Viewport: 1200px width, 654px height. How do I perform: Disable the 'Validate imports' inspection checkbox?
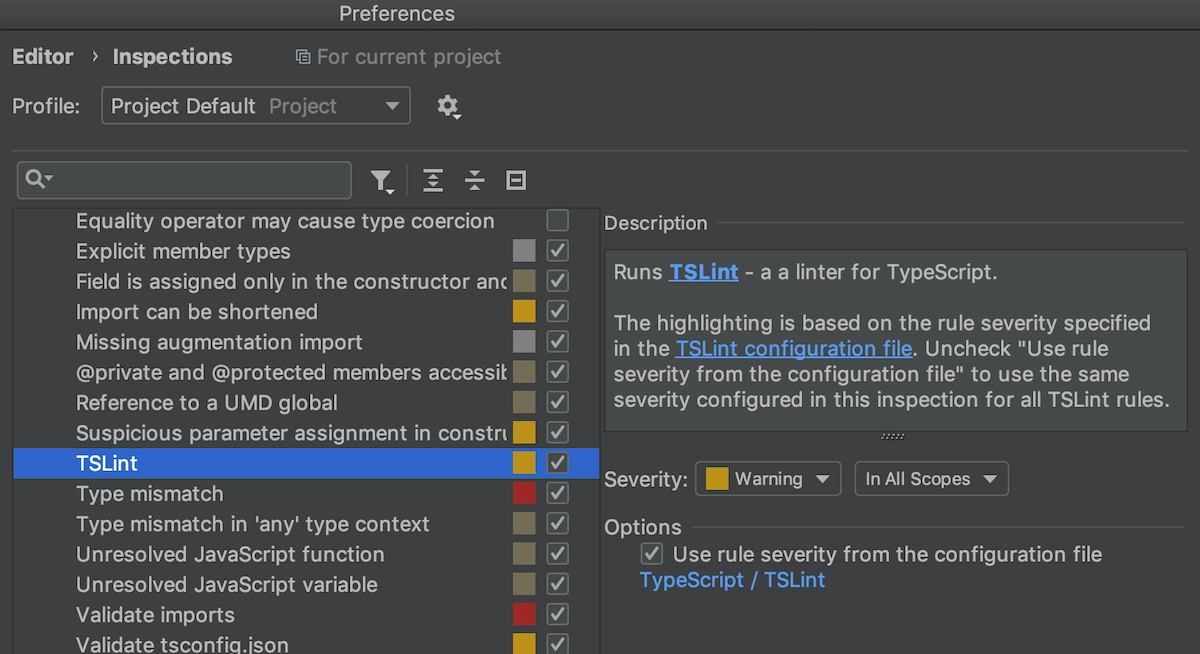(x=558, y=614)
